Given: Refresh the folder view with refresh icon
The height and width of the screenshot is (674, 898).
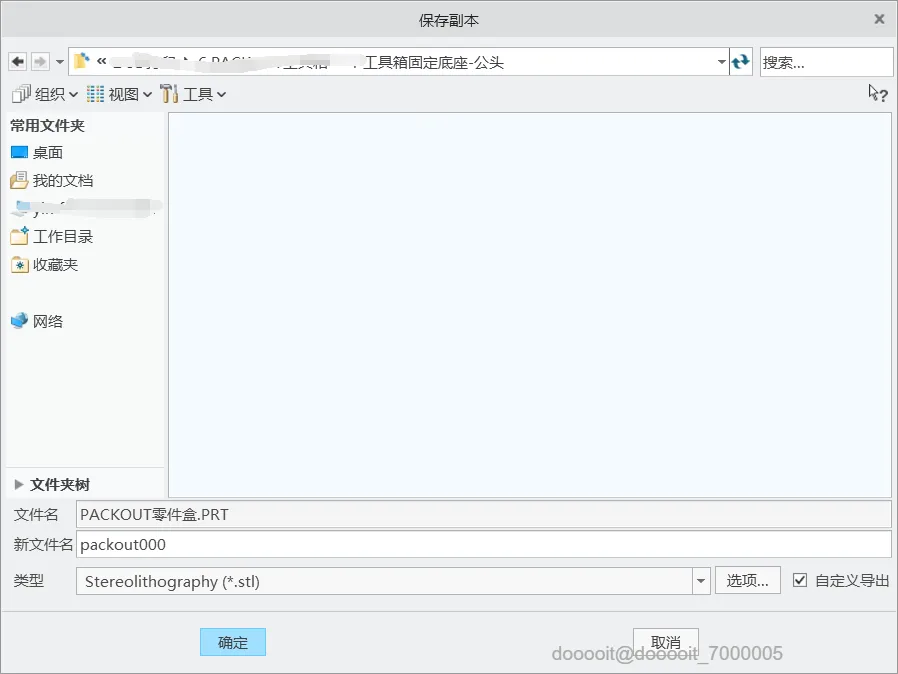Looking at the screenshot, I should tap(741, 61).
